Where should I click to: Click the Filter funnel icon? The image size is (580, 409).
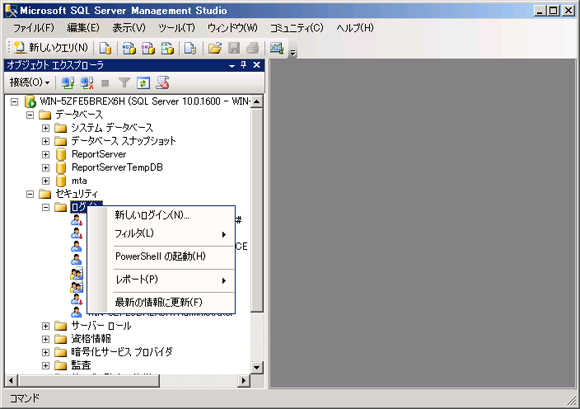[x=124, y=83]
